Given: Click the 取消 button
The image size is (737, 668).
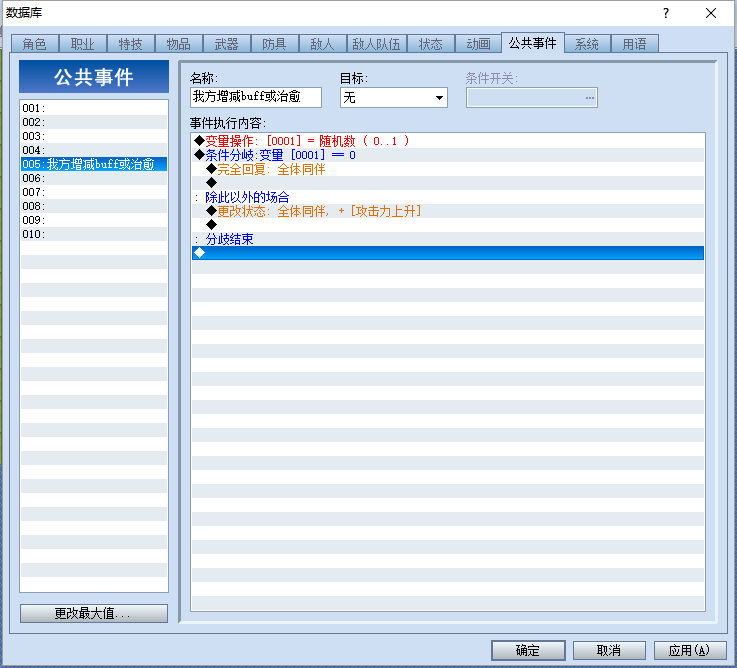Looking at the screenshot, I should [609, 650].
